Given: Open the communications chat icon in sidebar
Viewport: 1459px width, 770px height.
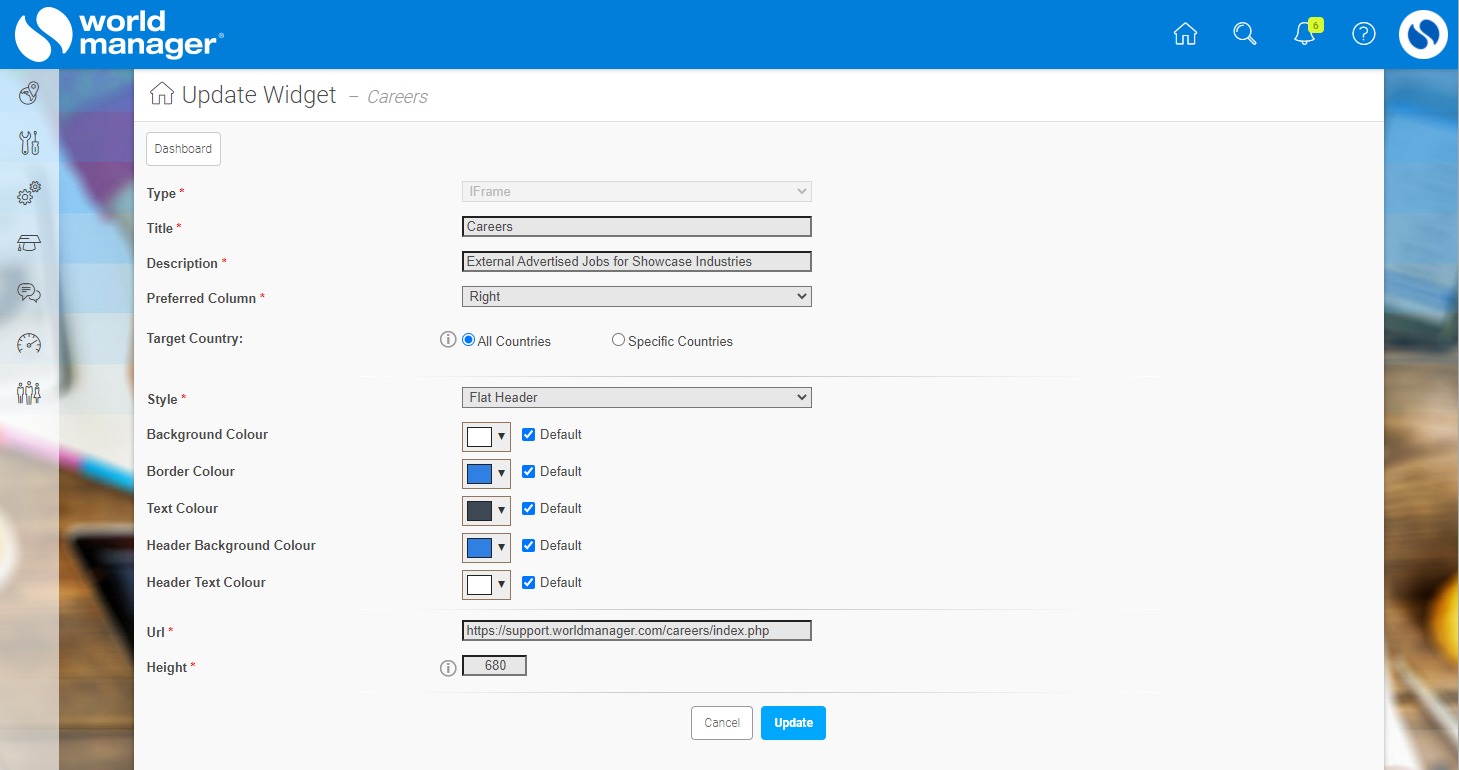Looking at the screenshot, I should coord(28,293).
